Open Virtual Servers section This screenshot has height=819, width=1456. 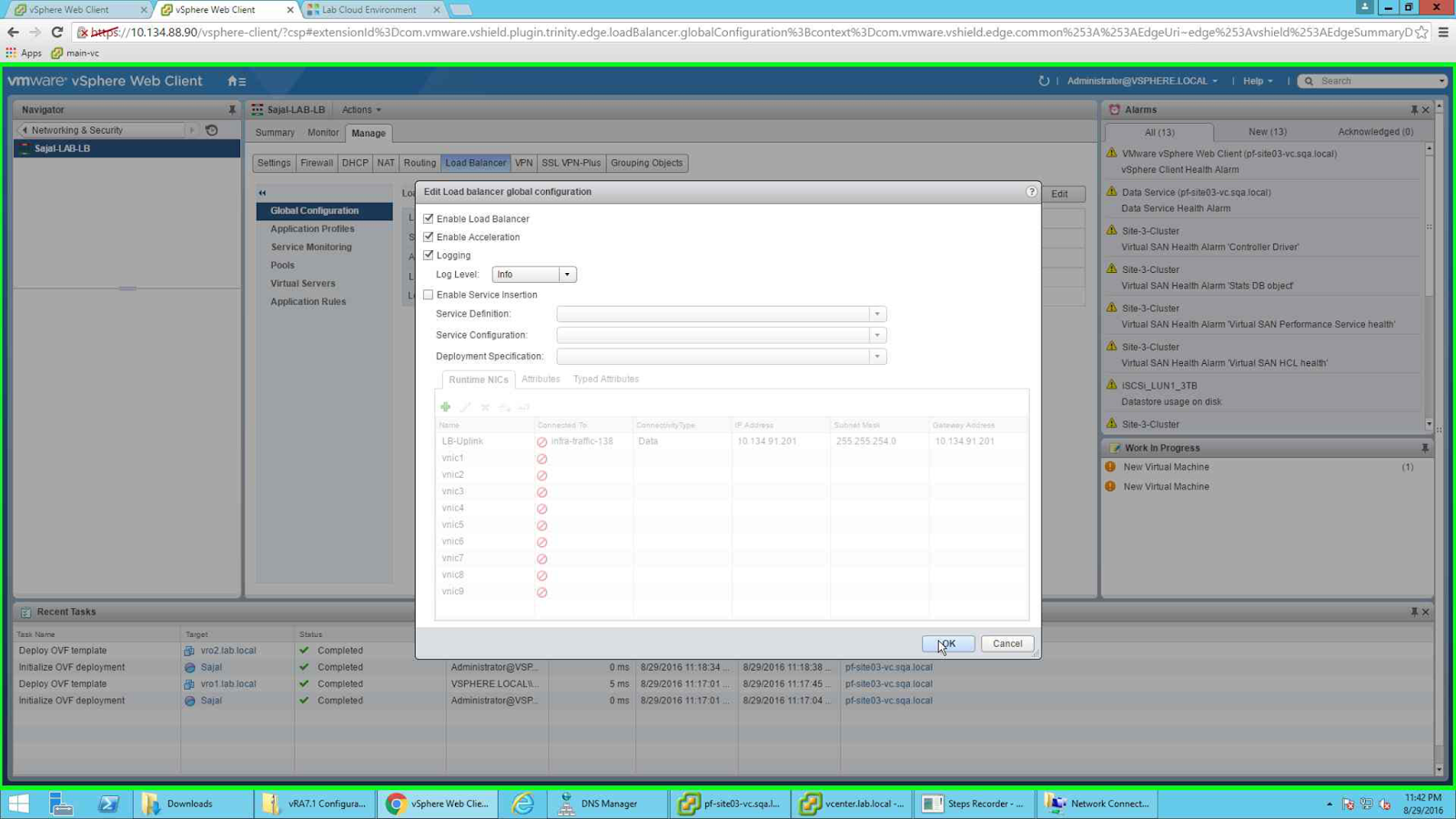point(303,284)
